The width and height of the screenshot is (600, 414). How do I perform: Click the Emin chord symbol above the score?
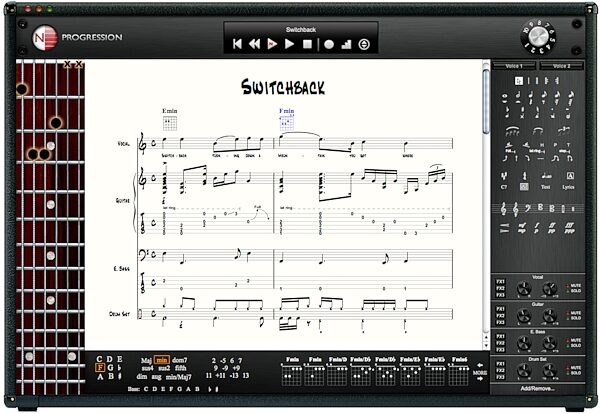point(170,111)
